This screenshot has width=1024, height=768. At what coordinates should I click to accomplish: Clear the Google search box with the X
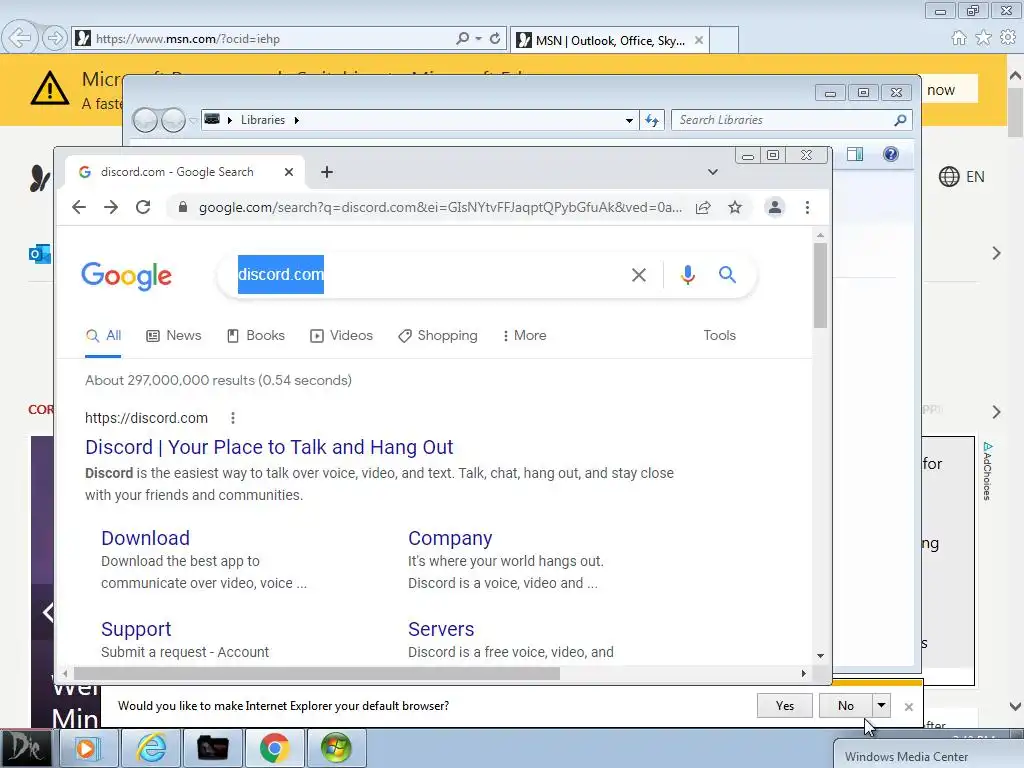(x=639, y=275)
